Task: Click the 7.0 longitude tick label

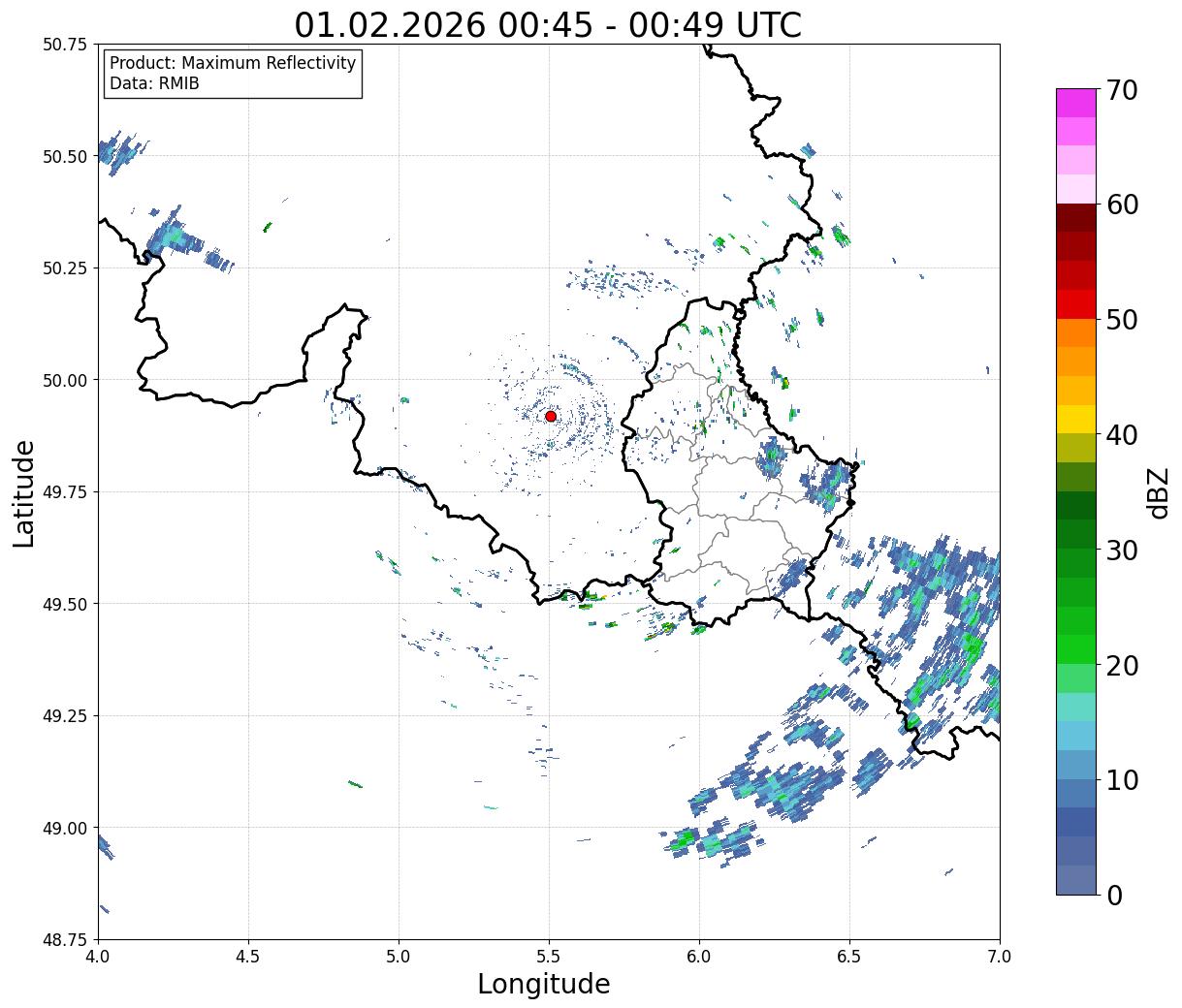Action: 1000,957
